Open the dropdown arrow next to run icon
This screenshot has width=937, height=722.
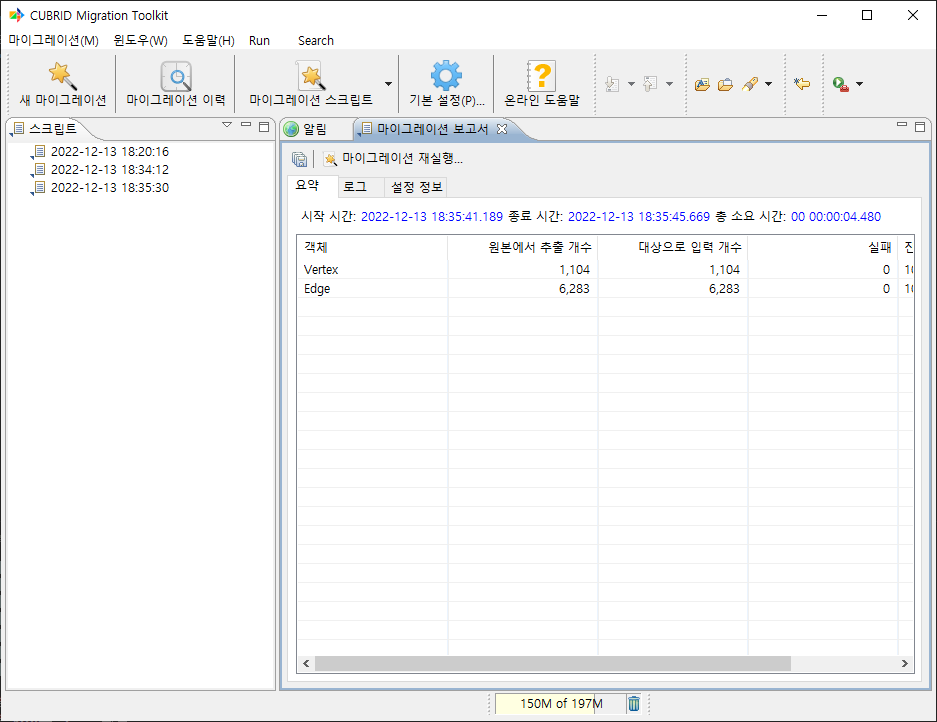[859, 85]
